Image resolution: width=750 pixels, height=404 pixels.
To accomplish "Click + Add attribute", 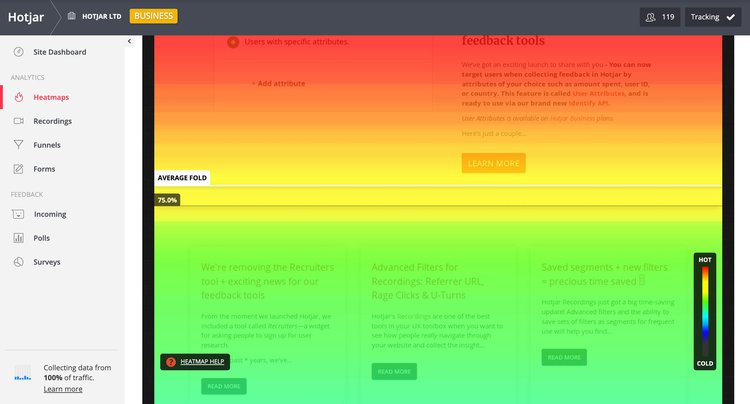I will (279, 83).
